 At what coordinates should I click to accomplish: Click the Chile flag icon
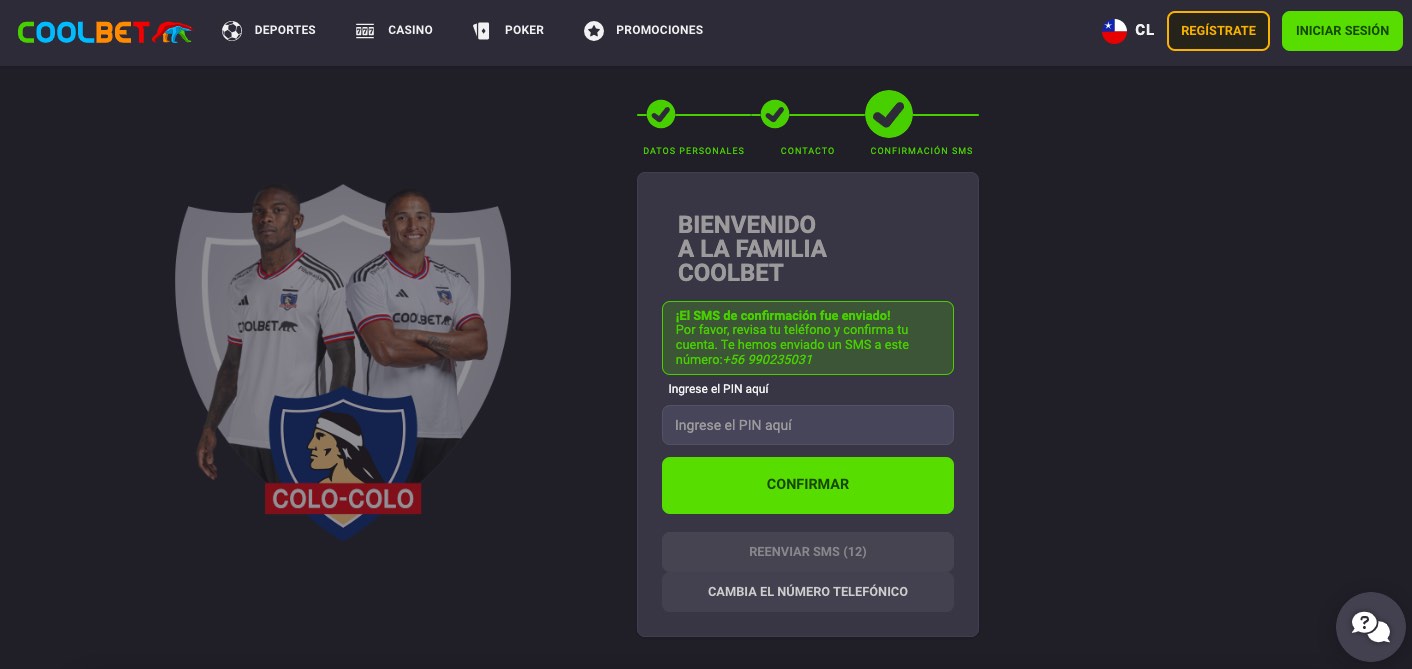pyautogui.click(x=1115, y=31)
